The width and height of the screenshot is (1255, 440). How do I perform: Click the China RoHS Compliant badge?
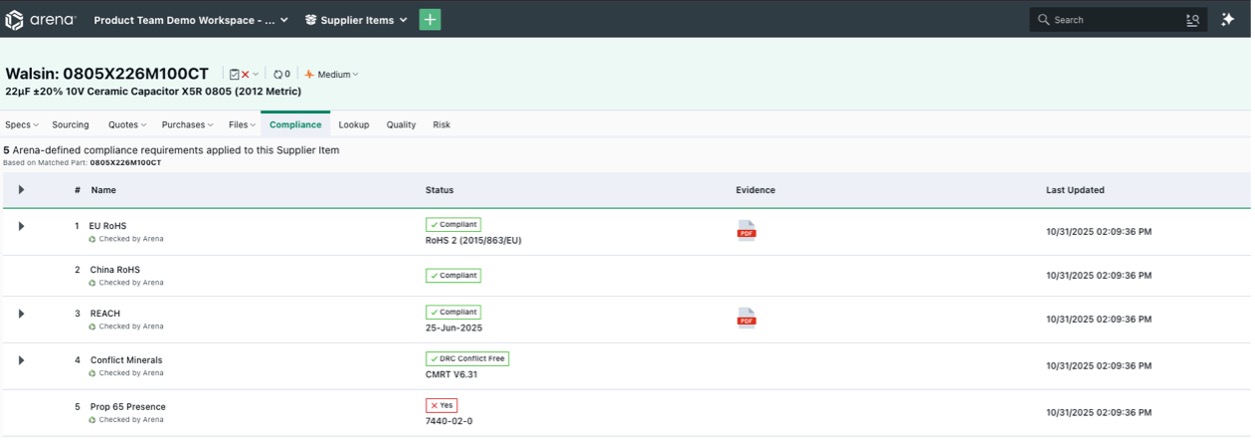coord(453,275)
